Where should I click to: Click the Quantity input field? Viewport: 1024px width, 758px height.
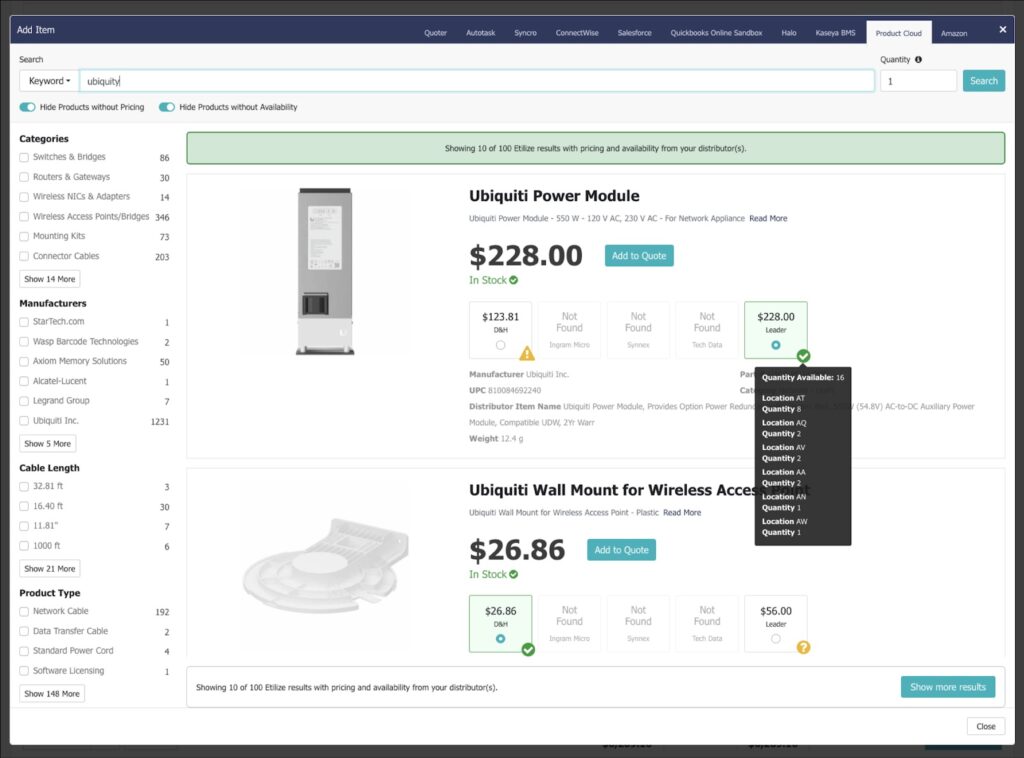point(918,81)
